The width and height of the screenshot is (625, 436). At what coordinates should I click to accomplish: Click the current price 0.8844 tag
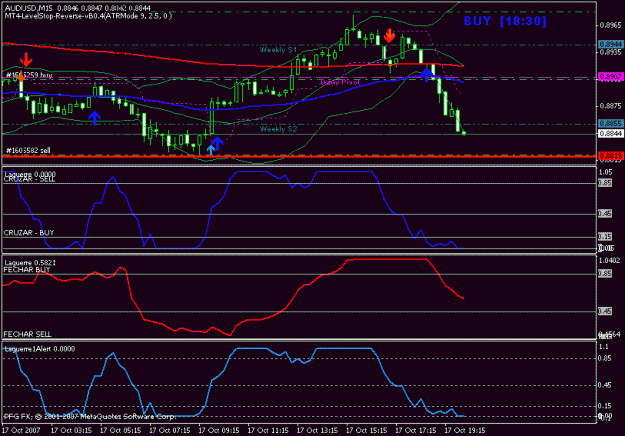(x=610, y=134)
